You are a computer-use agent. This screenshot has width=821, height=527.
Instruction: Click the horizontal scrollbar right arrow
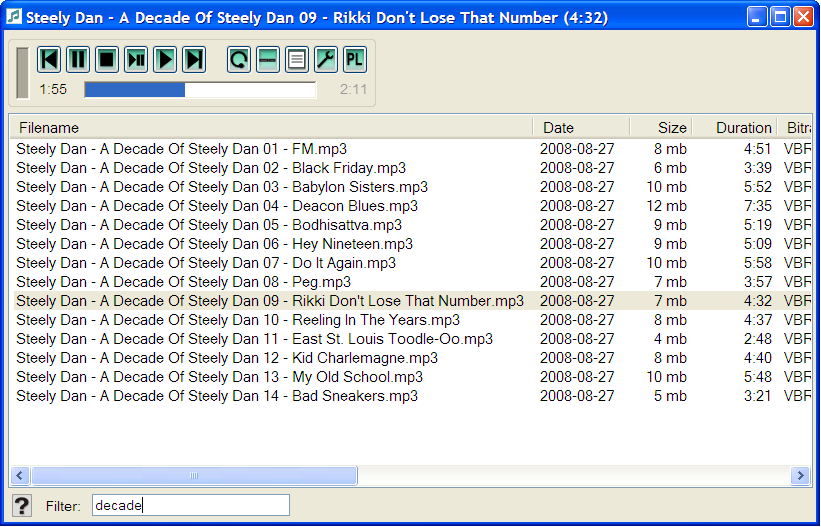[801, 476]
